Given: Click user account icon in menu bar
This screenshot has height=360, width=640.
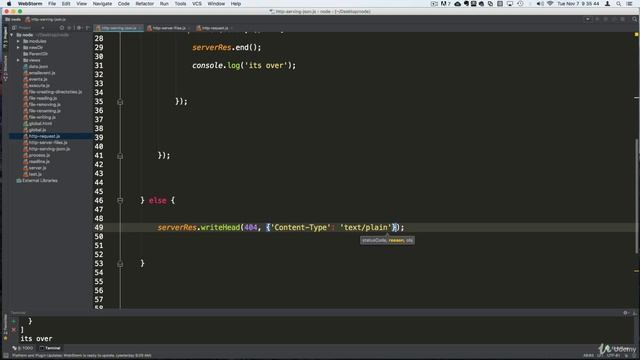Looking at the screenshot, I should (x=607, y=4).
